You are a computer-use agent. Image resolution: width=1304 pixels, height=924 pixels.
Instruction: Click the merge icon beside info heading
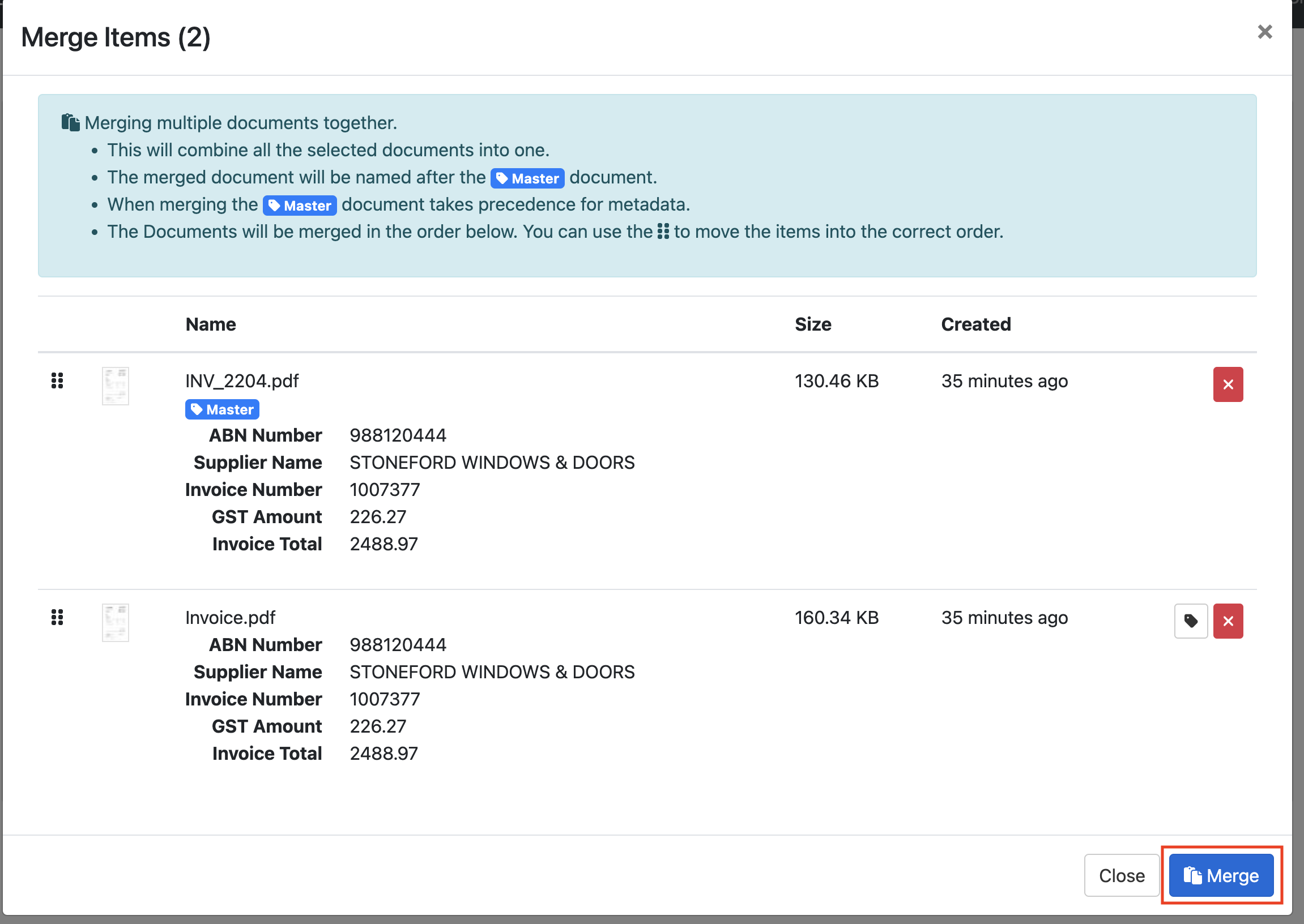click(x=71, y=122)
